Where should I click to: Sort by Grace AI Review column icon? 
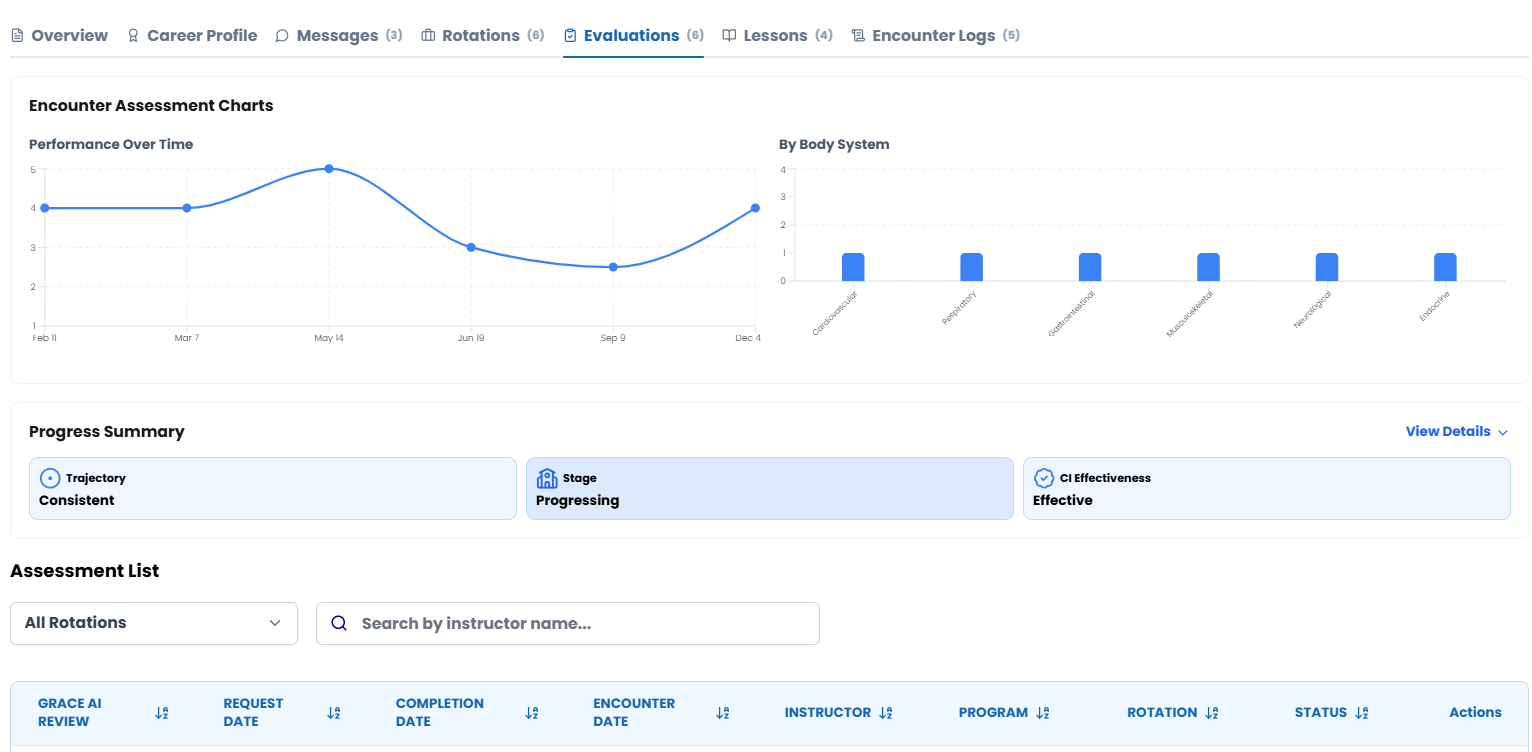(x=162, y=713)
